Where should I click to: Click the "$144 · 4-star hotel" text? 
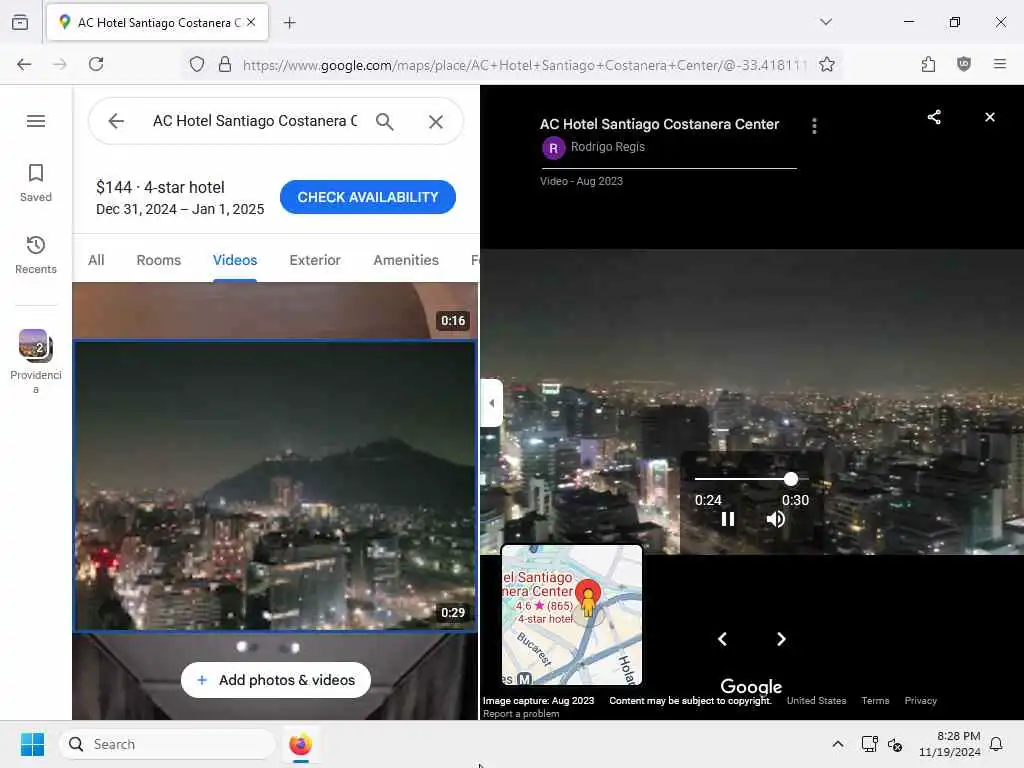pyautogui.click(x=161, y=187)
